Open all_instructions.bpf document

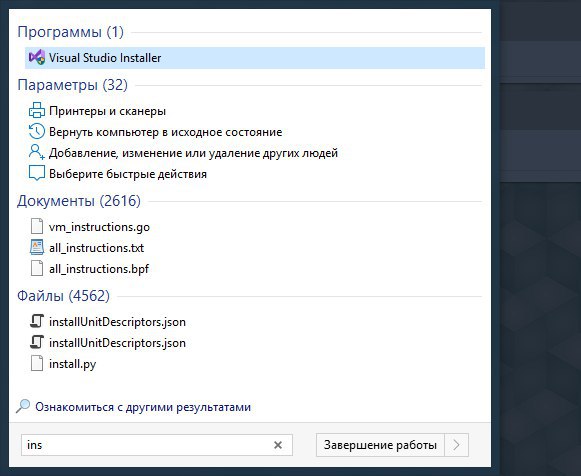pos(99,269)
